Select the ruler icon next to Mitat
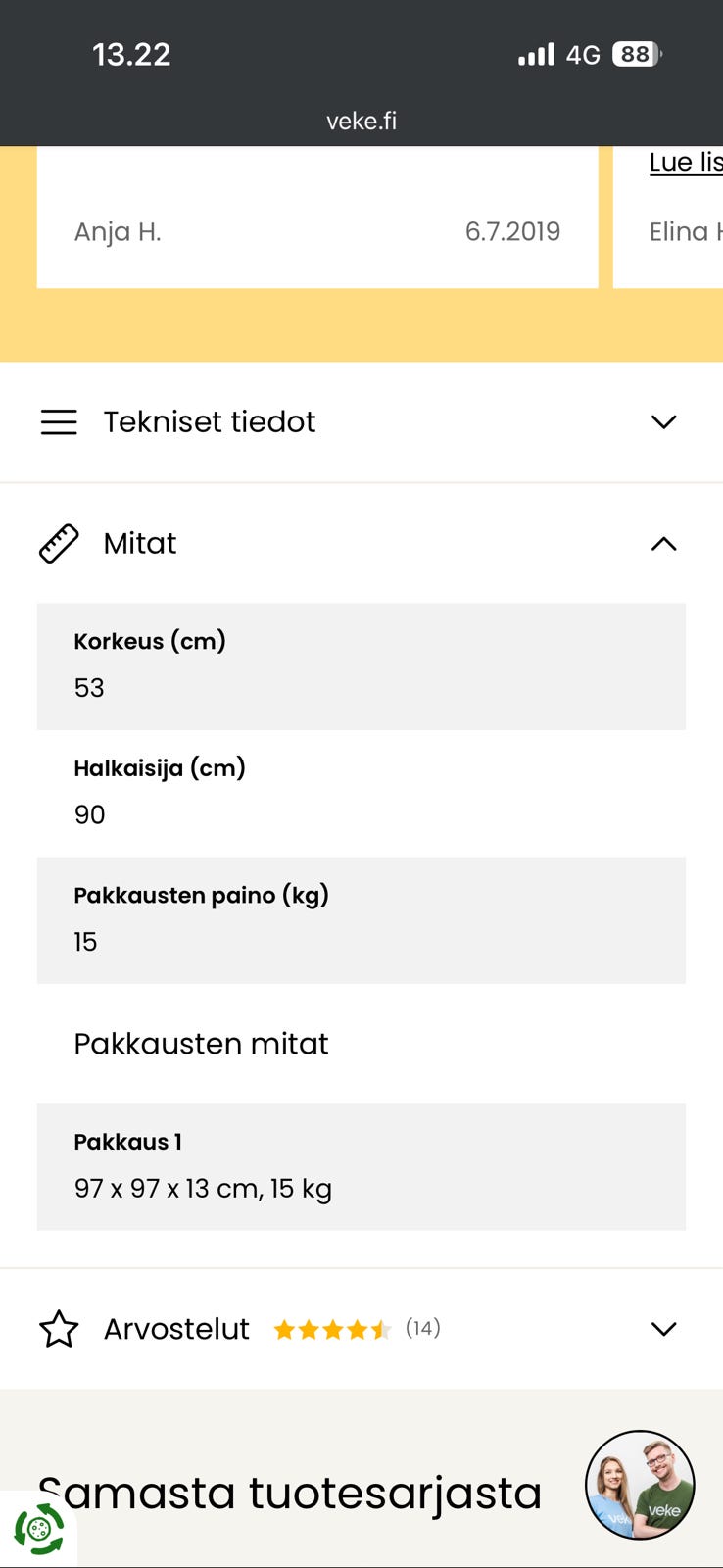This screenshot has height=1568, width=723. (x=58, y=544)
